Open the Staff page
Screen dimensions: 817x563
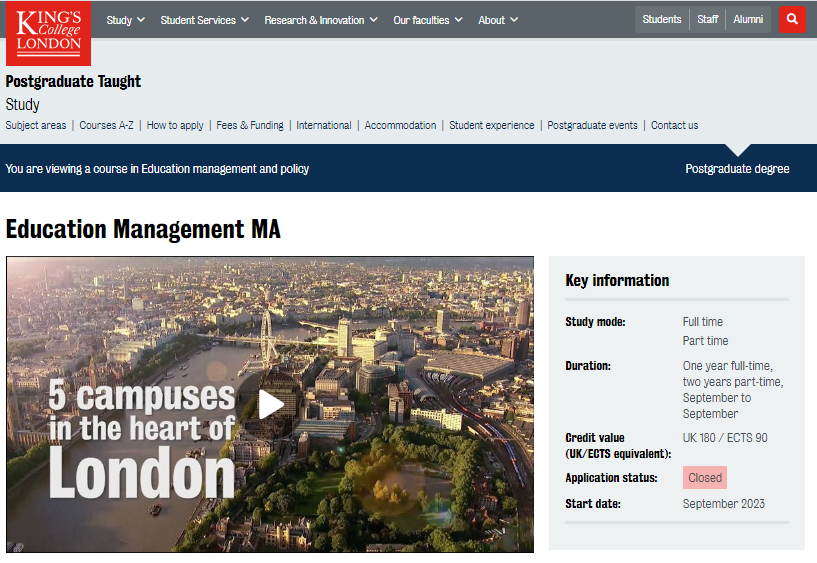(x=708, y=19)
